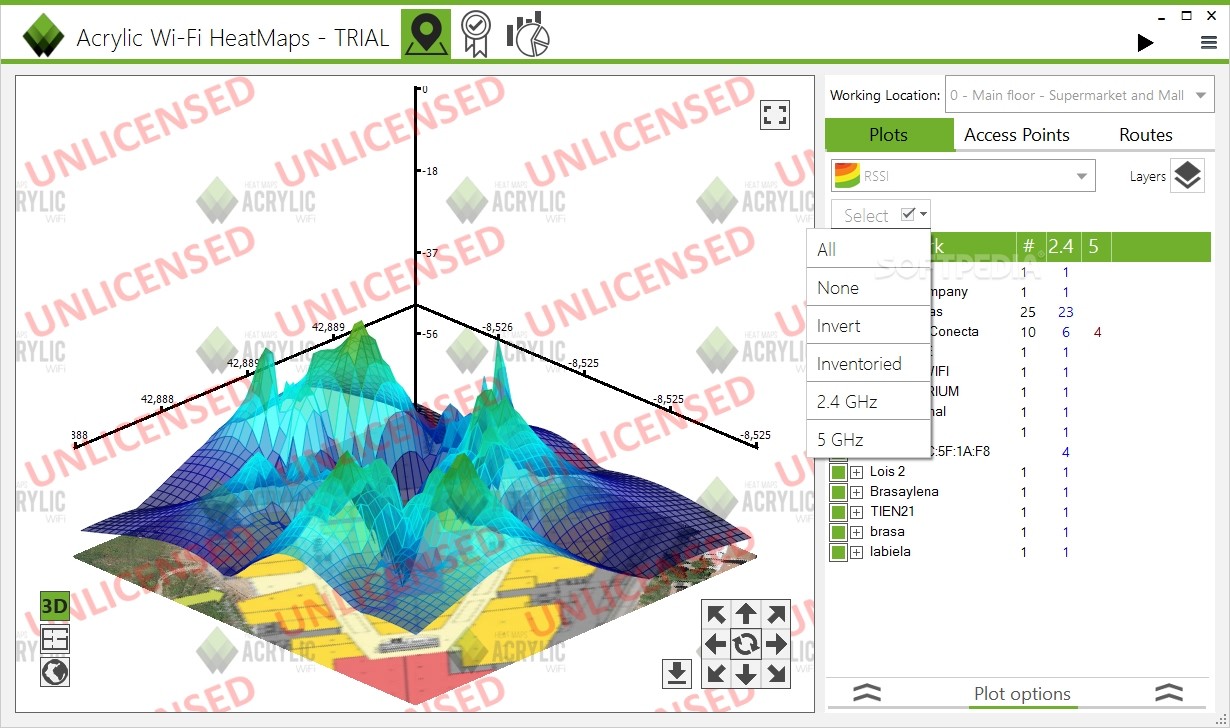Expand the TIEN21 tree node

coord(857,512)
